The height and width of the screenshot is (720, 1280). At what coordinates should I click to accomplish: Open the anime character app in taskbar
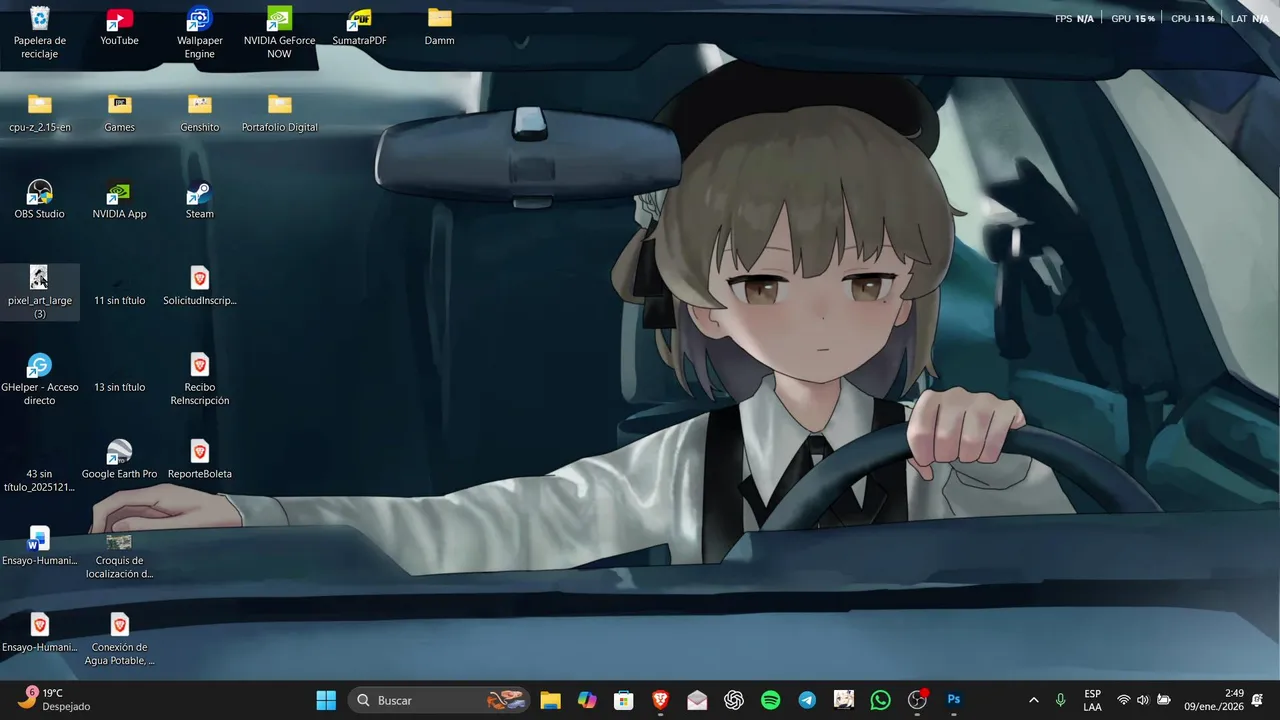coord(844,700)
